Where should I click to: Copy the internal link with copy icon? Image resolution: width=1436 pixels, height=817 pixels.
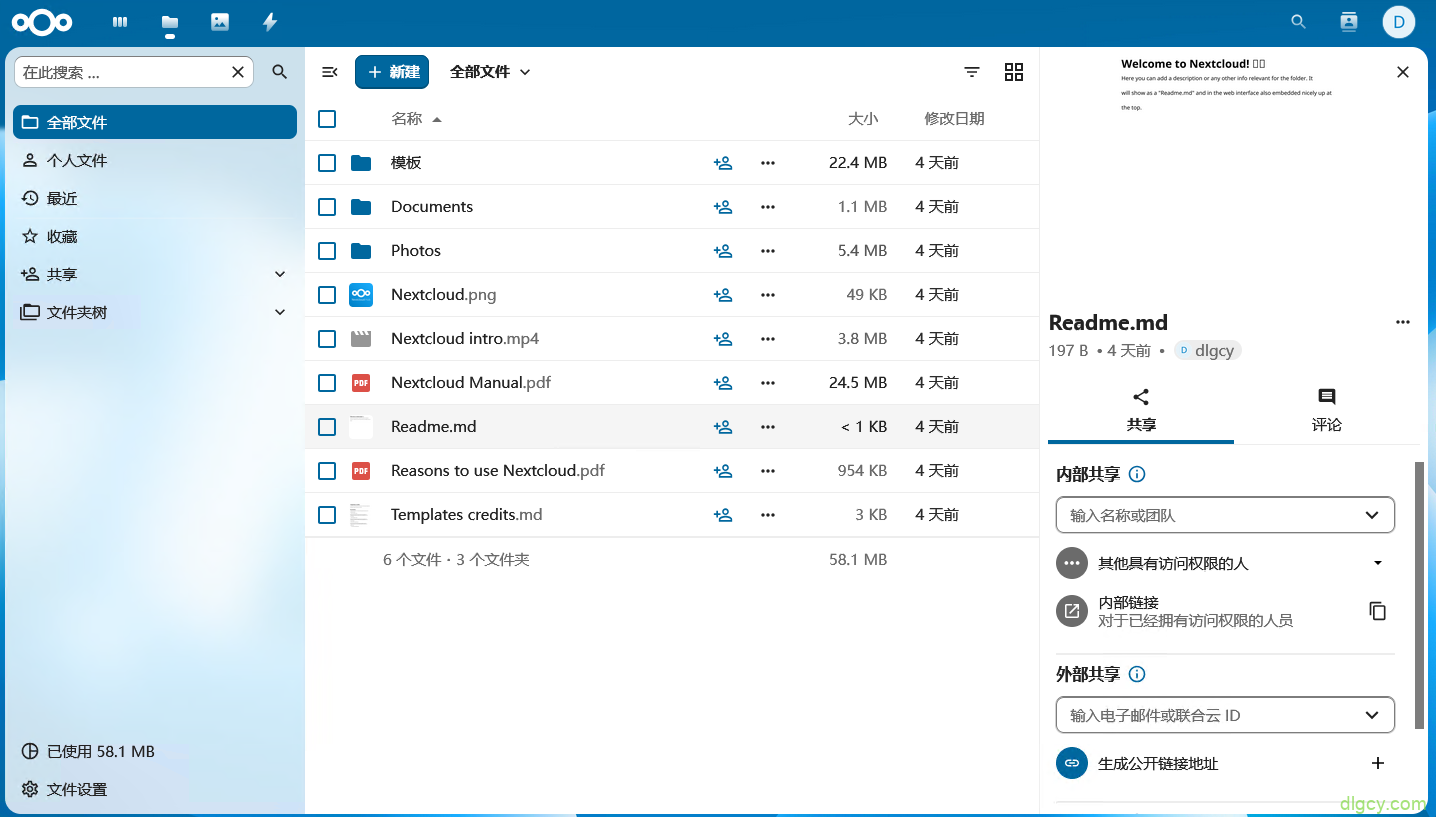1378,611
